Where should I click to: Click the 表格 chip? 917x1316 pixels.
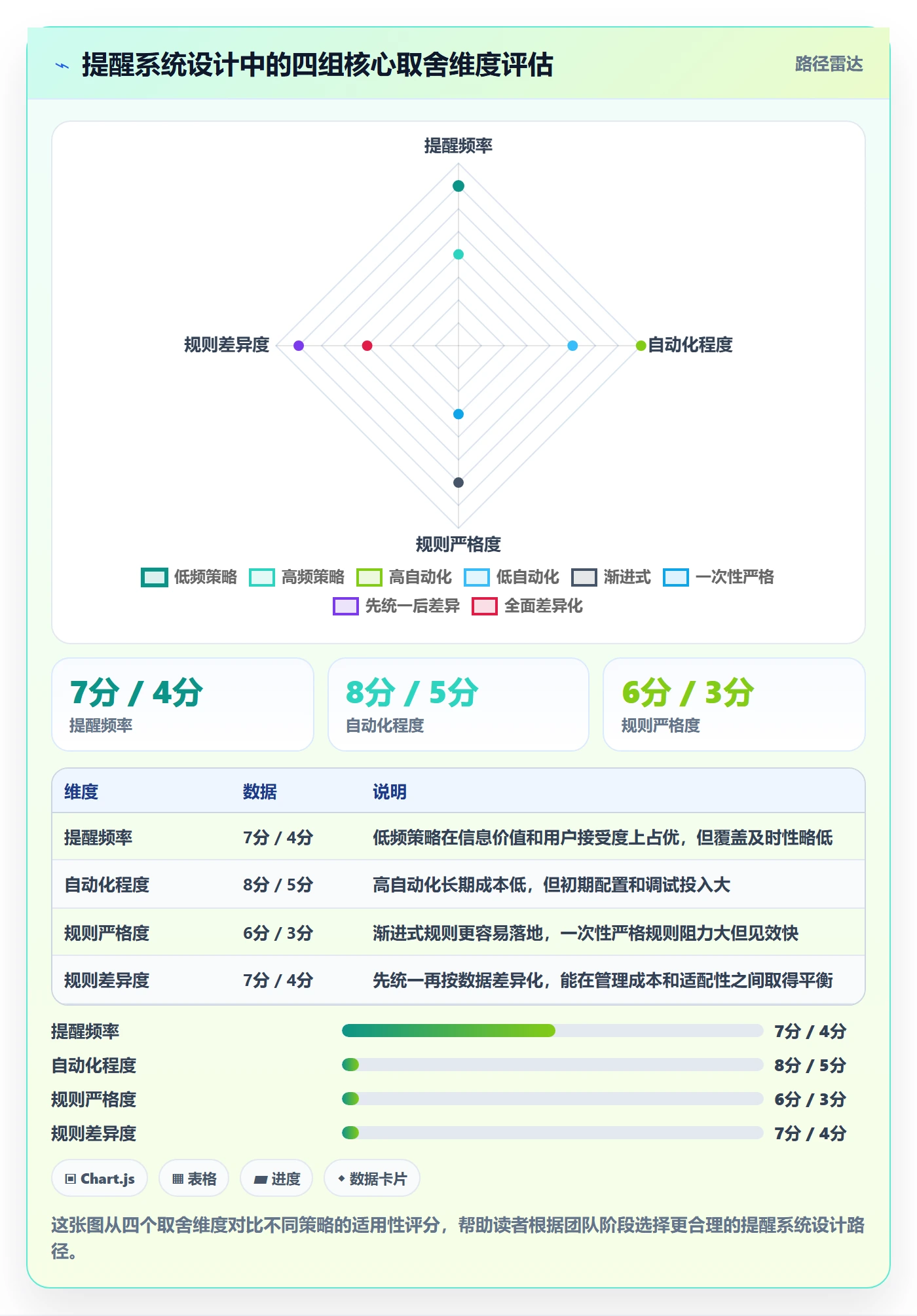click(x=194, y=1179)
